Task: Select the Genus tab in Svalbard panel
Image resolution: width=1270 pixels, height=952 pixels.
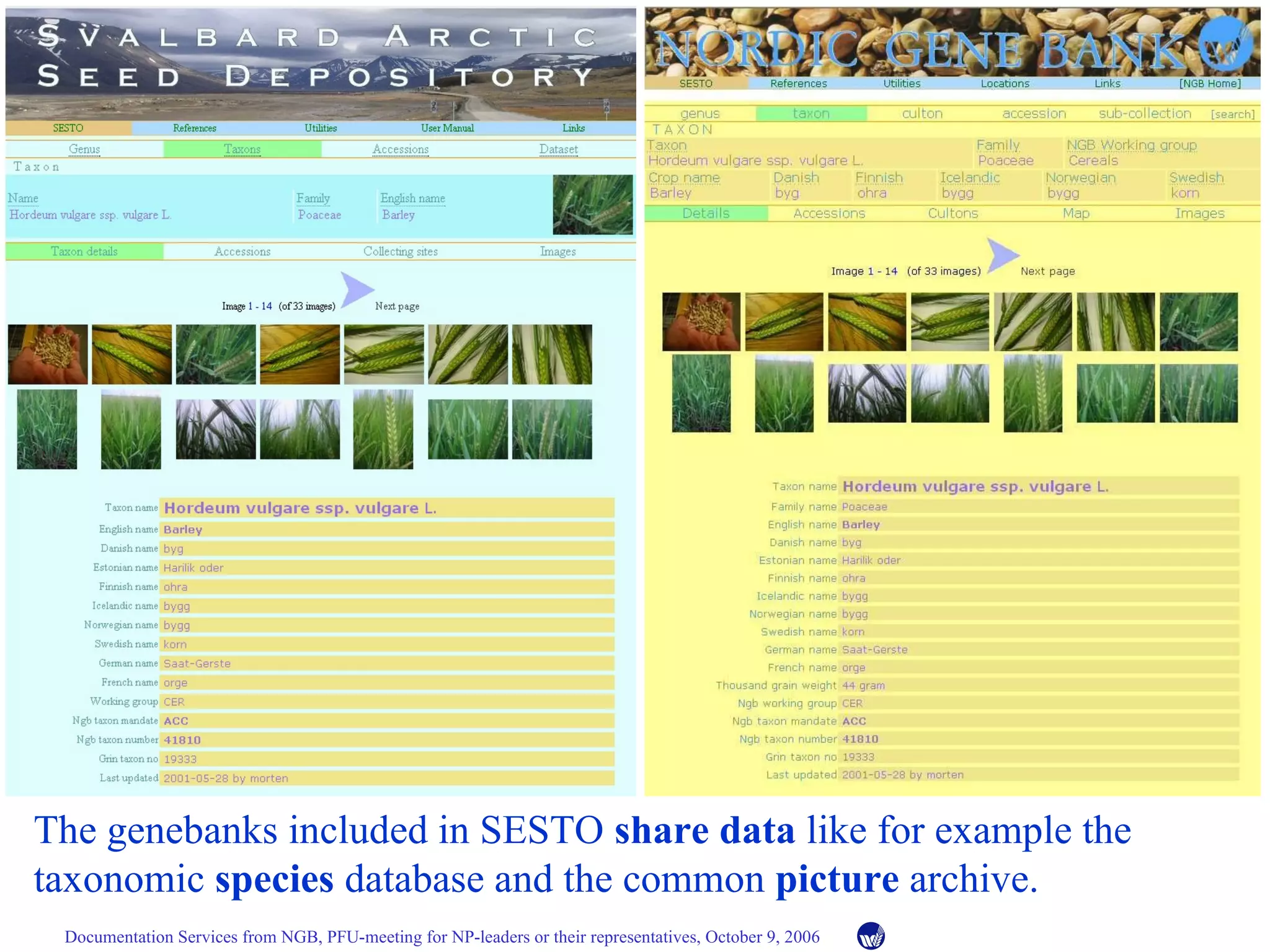Action: pos(84,149)
